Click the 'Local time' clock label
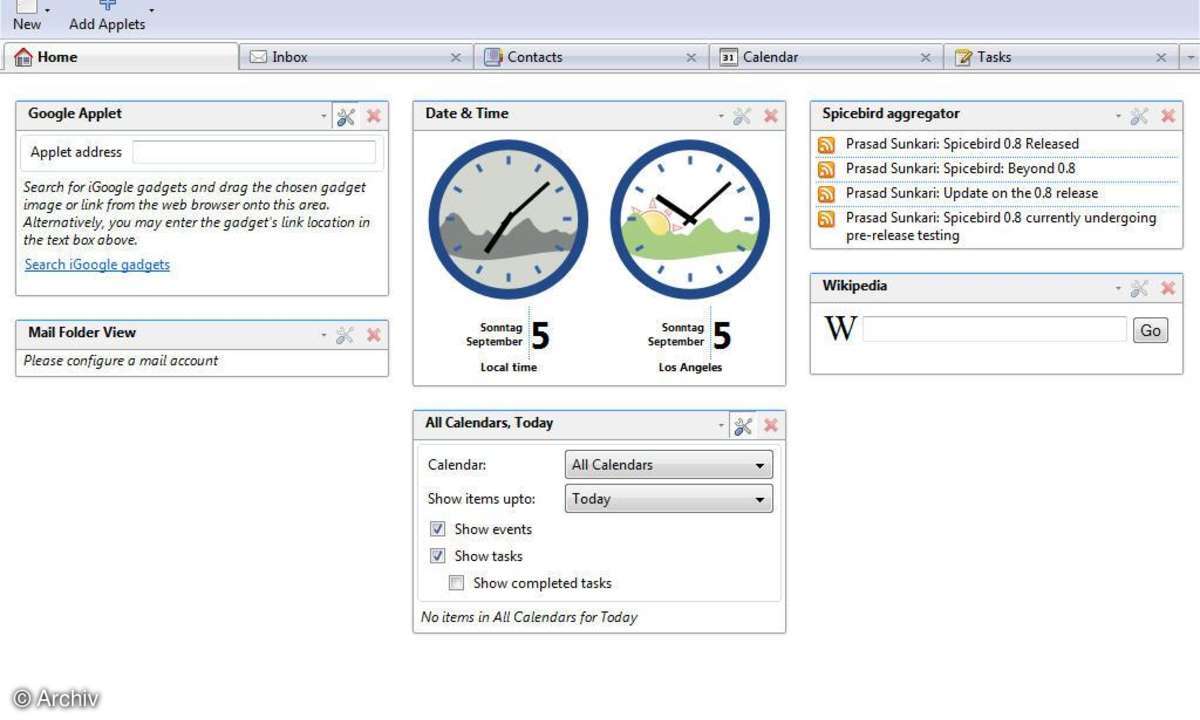This screenshot has height=720, width=1200. pos(508,367)
